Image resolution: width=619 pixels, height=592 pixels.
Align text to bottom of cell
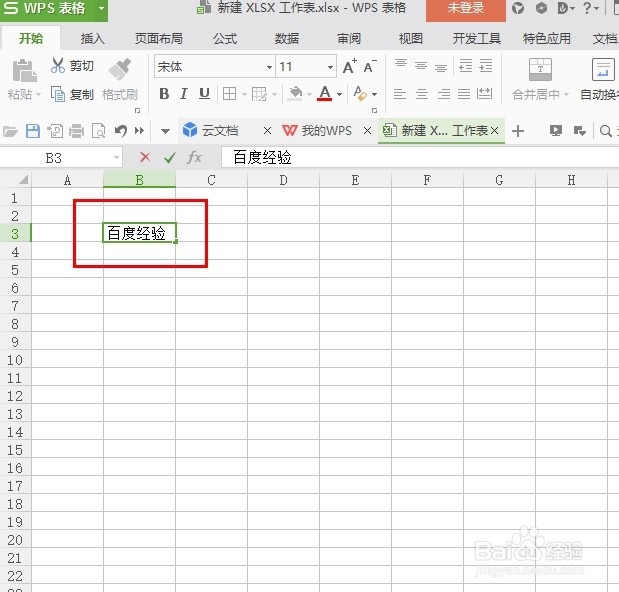click(x=441, y=66)
